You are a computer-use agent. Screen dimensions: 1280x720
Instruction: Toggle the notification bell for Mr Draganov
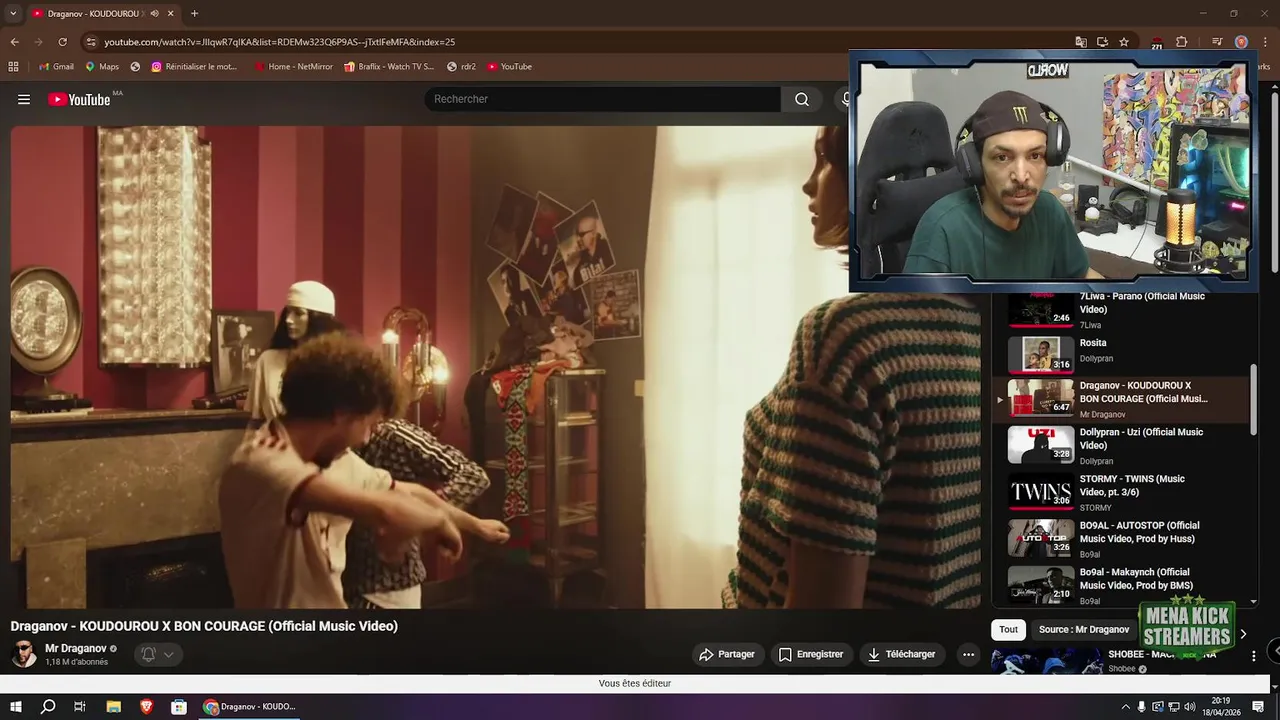click(x=148, y=655)
